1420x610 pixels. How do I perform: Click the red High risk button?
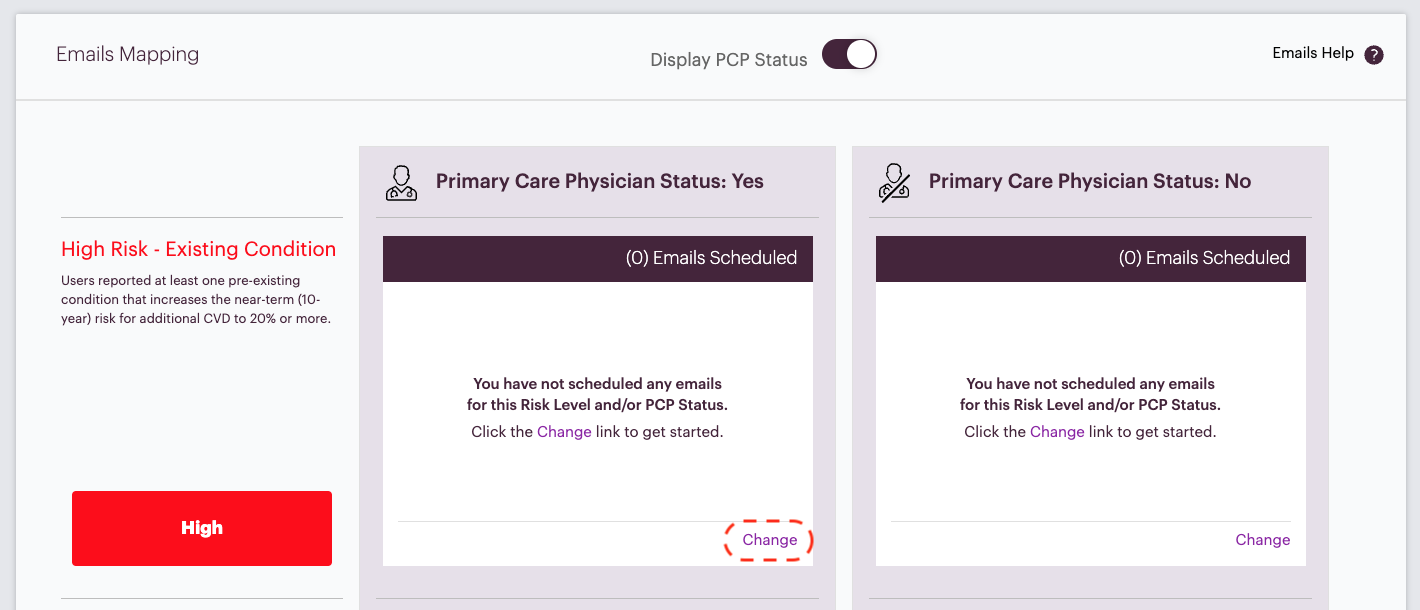[x=202, y=528]
